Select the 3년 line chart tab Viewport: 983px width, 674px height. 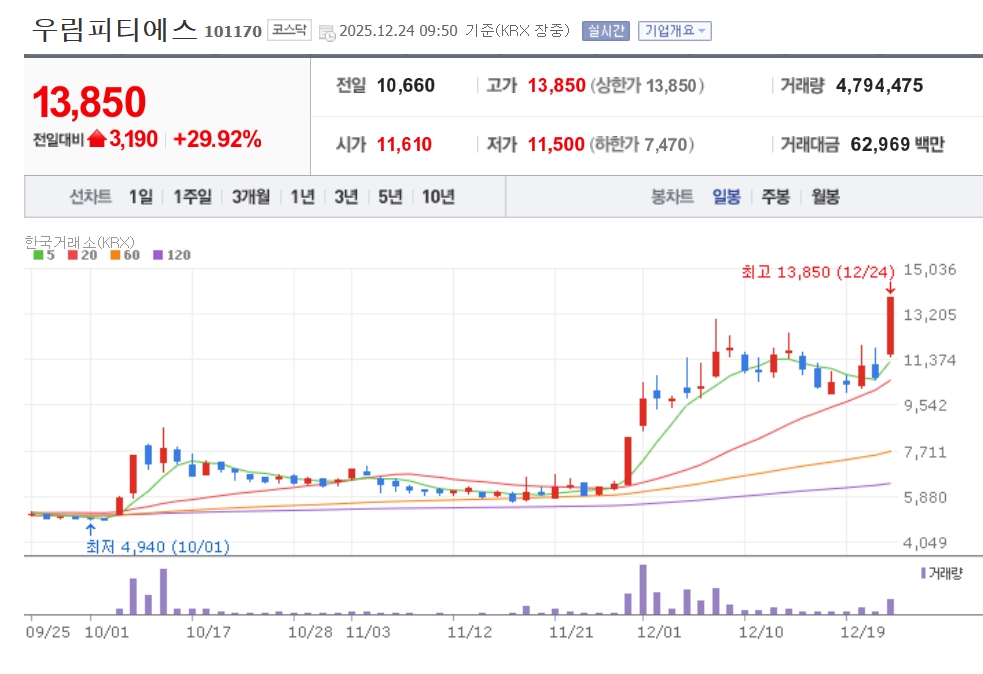click(x=346, y=197)
